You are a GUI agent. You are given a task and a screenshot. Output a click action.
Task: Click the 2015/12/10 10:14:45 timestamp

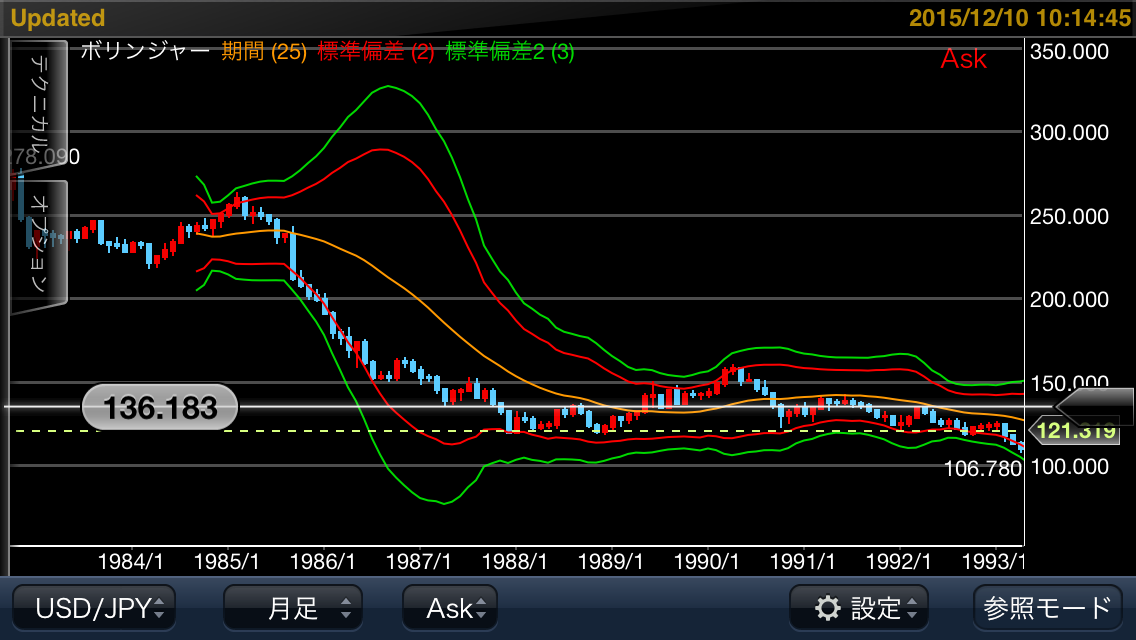click(1020, 17)
